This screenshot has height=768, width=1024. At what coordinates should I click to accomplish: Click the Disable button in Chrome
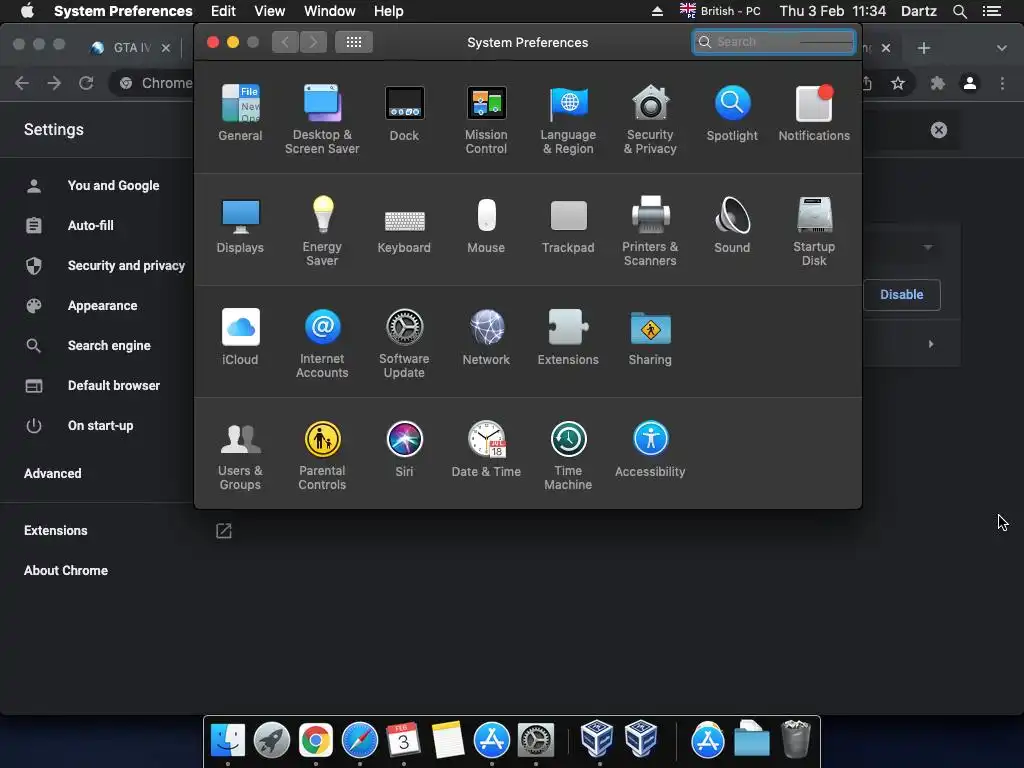coord(901,295)
